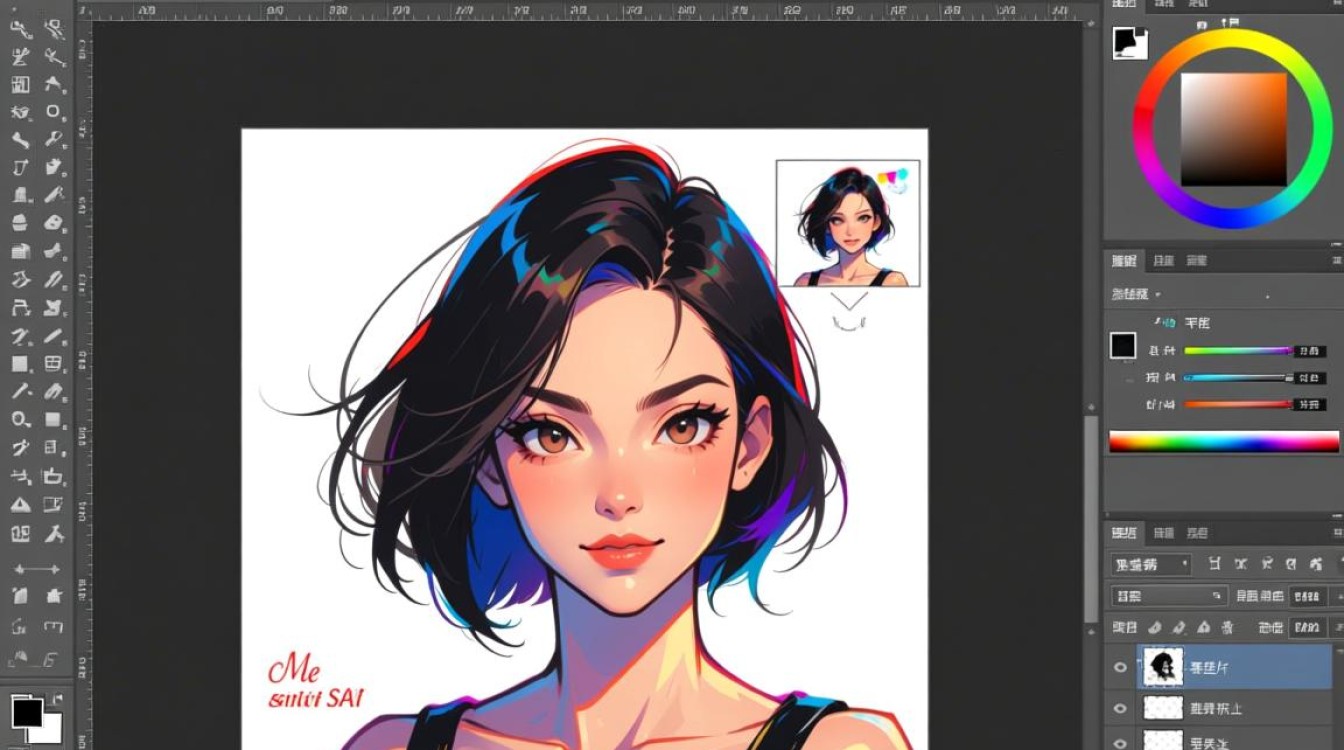
Task: Switch to the second tab in the color wheel panel
Action: tap(1164, 5)
